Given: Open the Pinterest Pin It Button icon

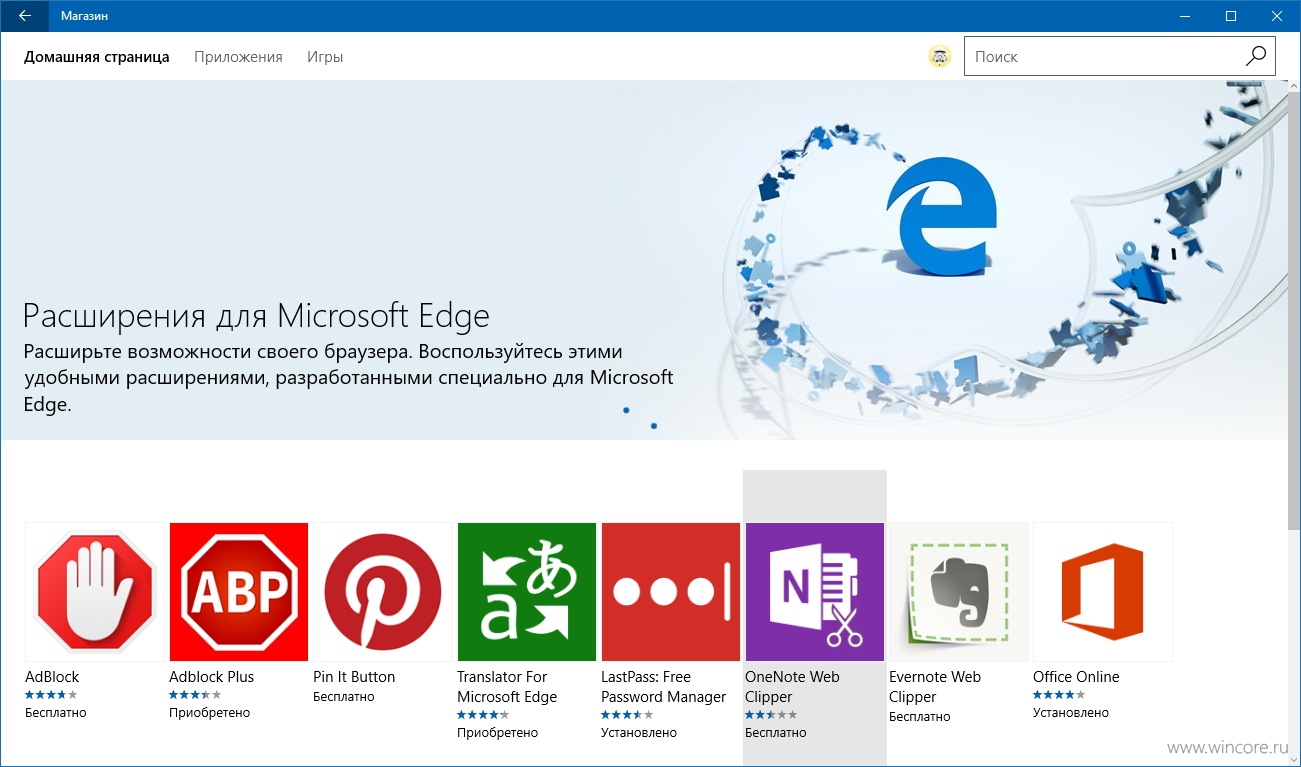Looking at the screenshot, I should 383,592.
